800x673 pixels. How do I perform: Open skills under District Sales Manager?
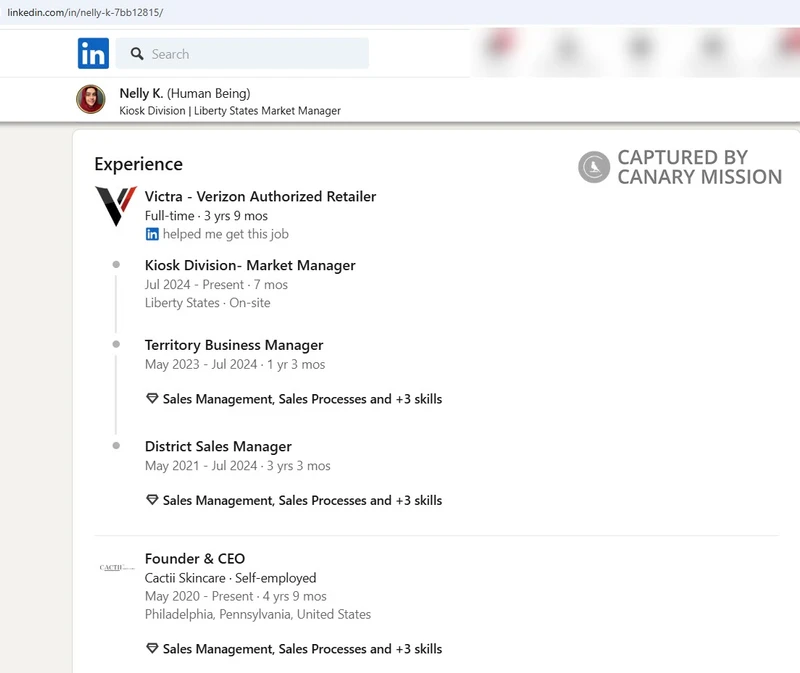click(x=302, y=501)
